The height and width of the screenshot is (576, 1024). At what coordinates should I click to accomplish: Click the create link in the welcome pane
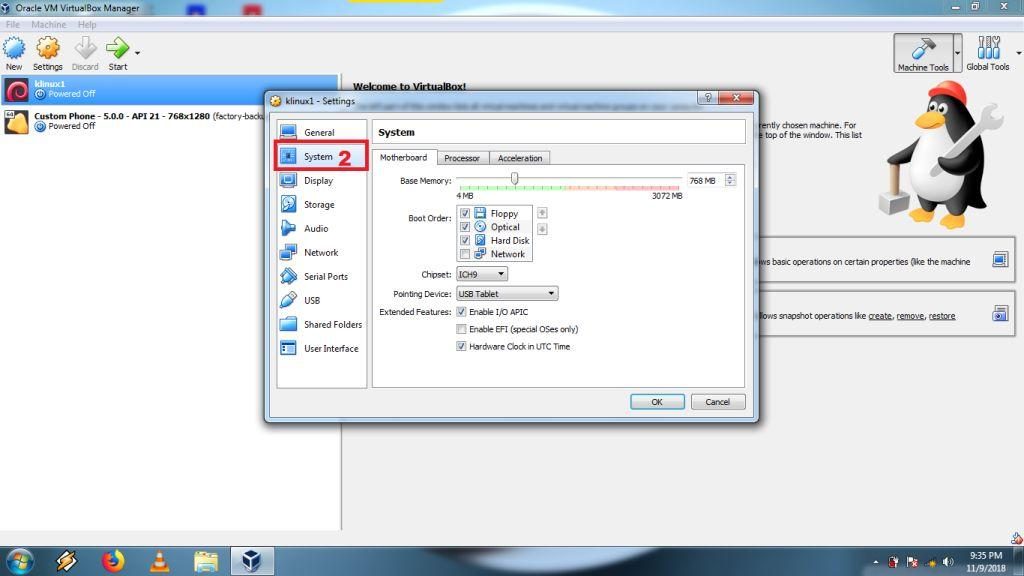[x=880, y=316]
